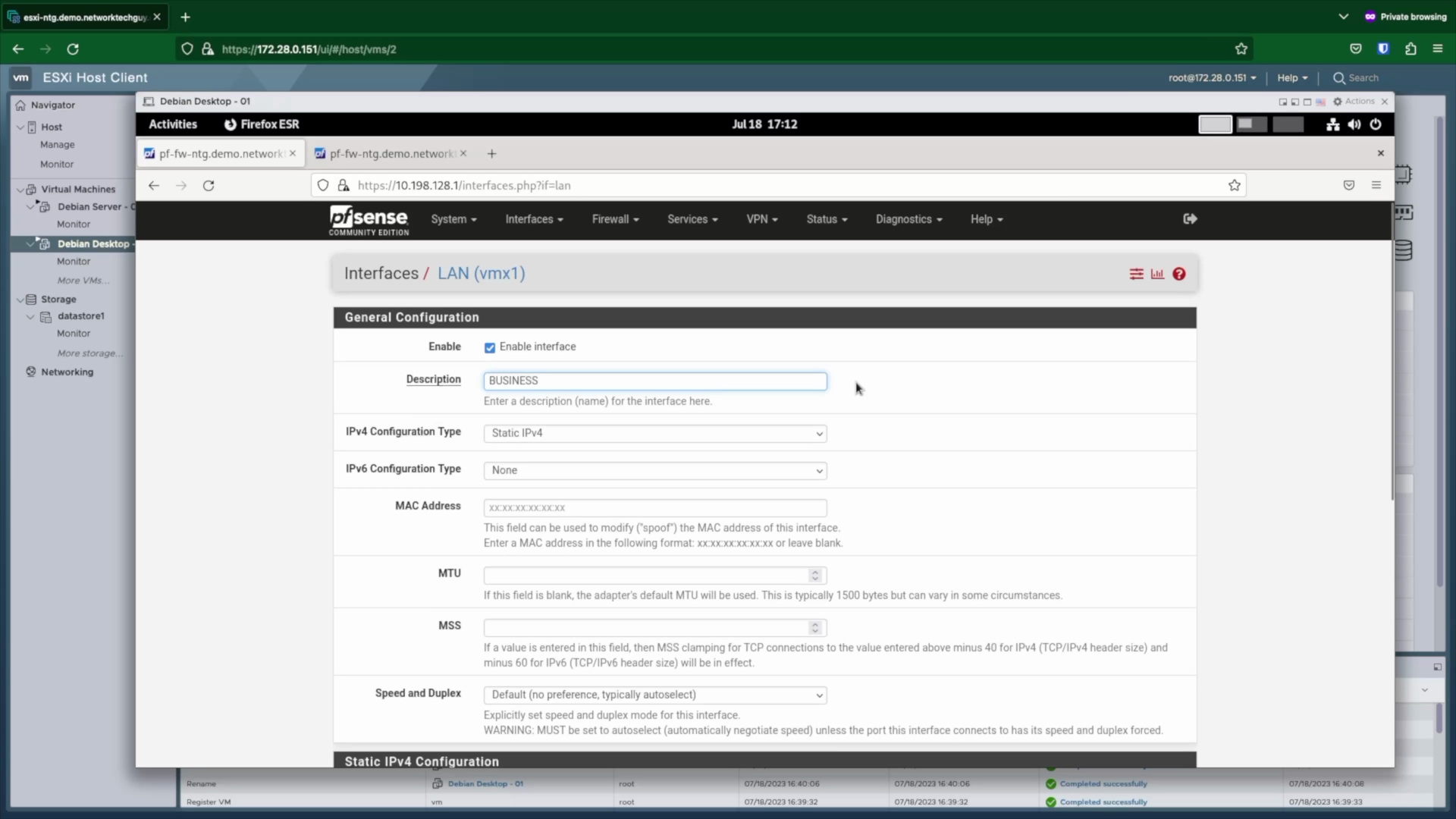The height and width of the screenshot is (819, 1456).
Task: Open Pocket icon in inner Firefox toolbar
Action: point(1349,186)
